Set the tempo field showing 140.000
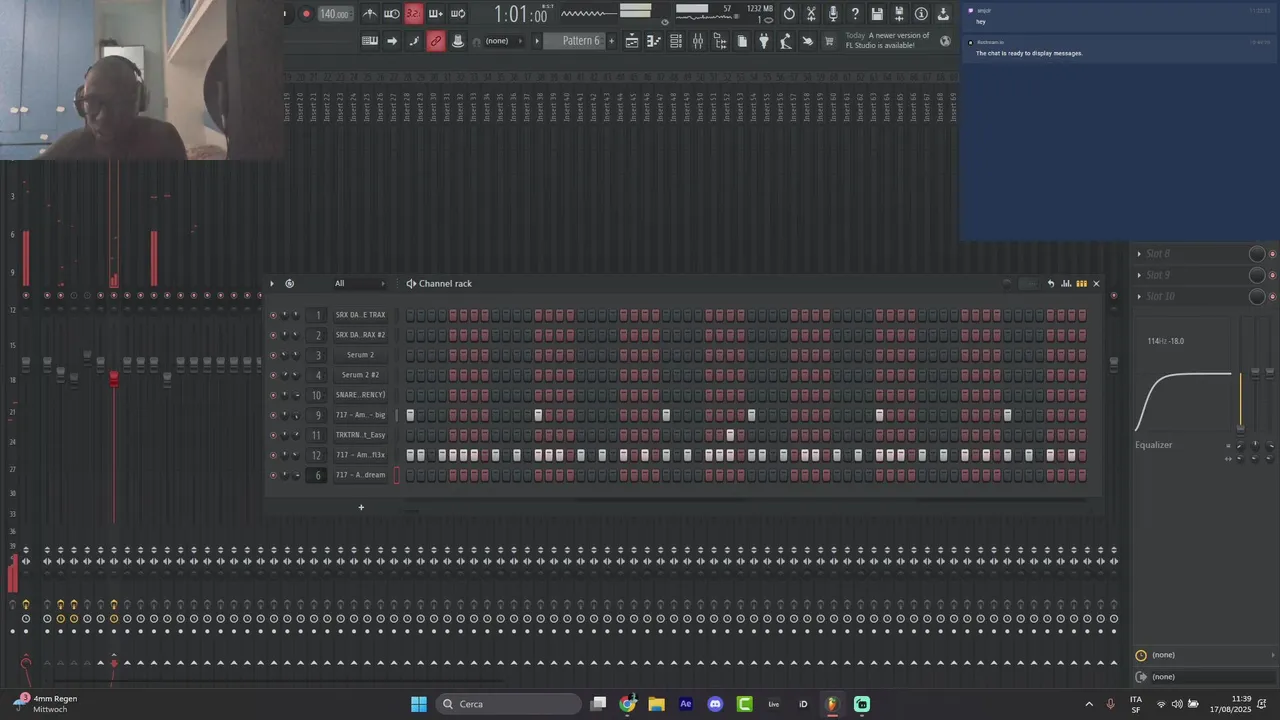Viewport: 1280px width, 720px height. point(334,14)
